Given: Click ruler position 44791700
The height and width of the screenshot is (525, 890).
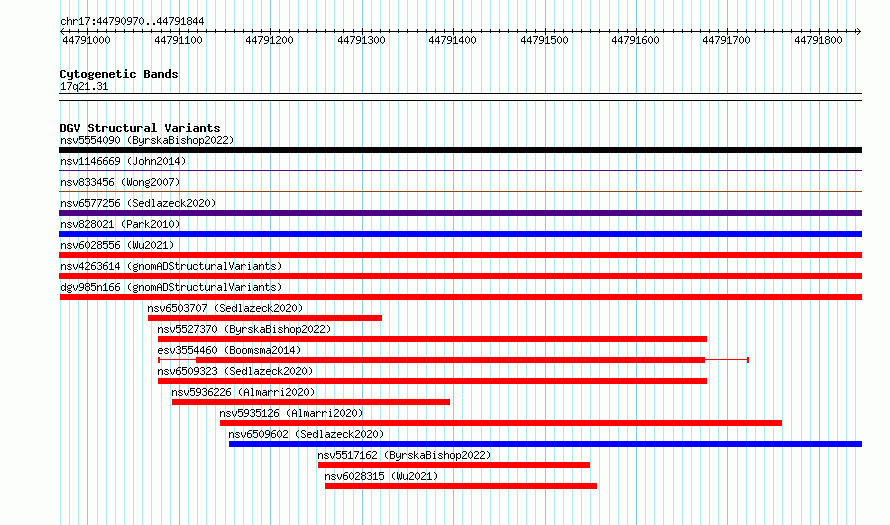Looking at the screenshot, I should click(x=727, y=40).
